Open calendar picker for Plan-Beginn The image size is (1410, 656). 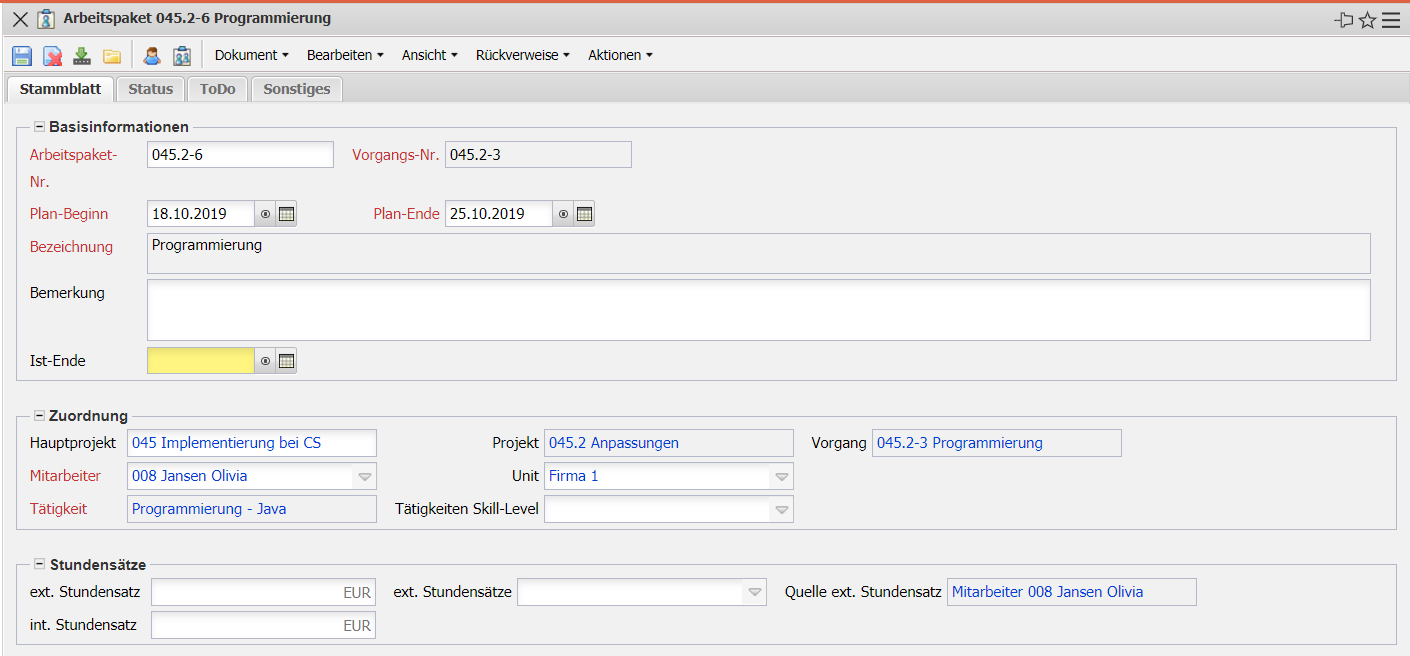[x=287, y=214]
